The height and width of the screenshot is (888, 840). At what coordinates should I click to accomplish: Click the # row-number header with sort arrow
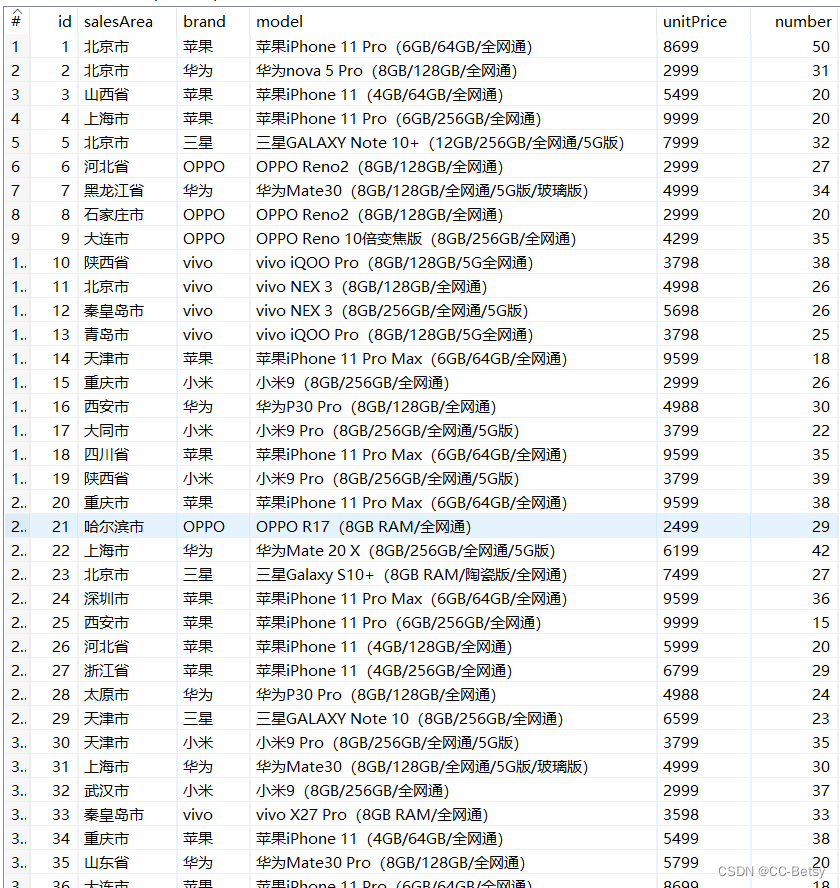(16, 19)
